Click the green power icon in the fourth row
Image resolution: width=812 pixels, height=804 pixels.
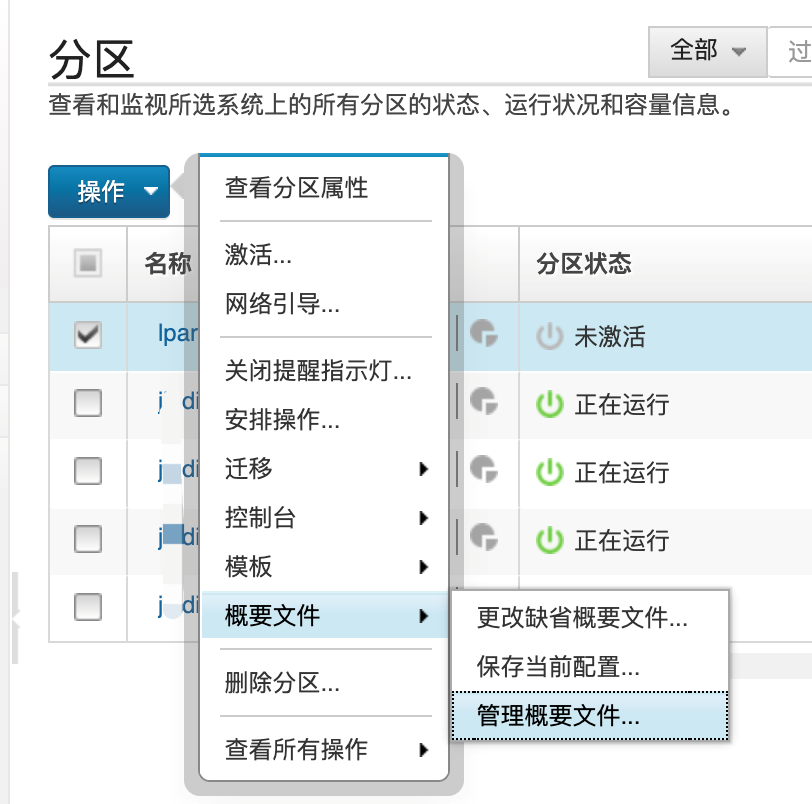[x=550, y=540]
